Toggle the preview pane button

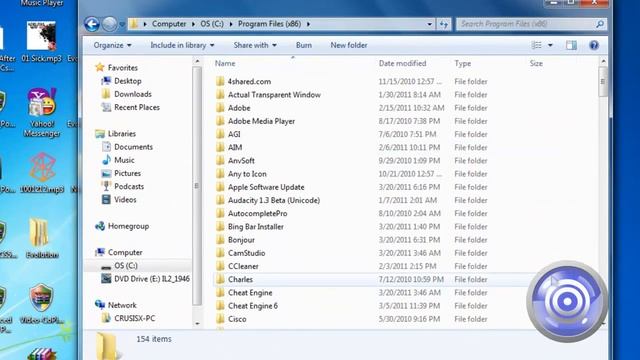pos(571,45)
